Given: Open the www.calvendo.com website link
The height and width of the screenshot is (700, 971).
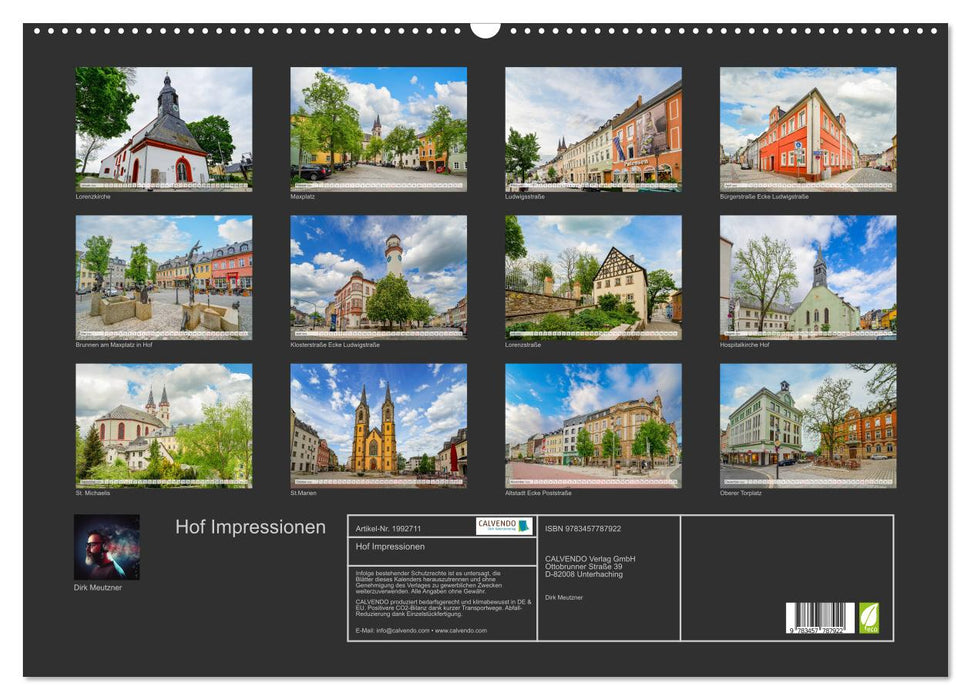Looking at the screenshot, I should click(463, 632).
